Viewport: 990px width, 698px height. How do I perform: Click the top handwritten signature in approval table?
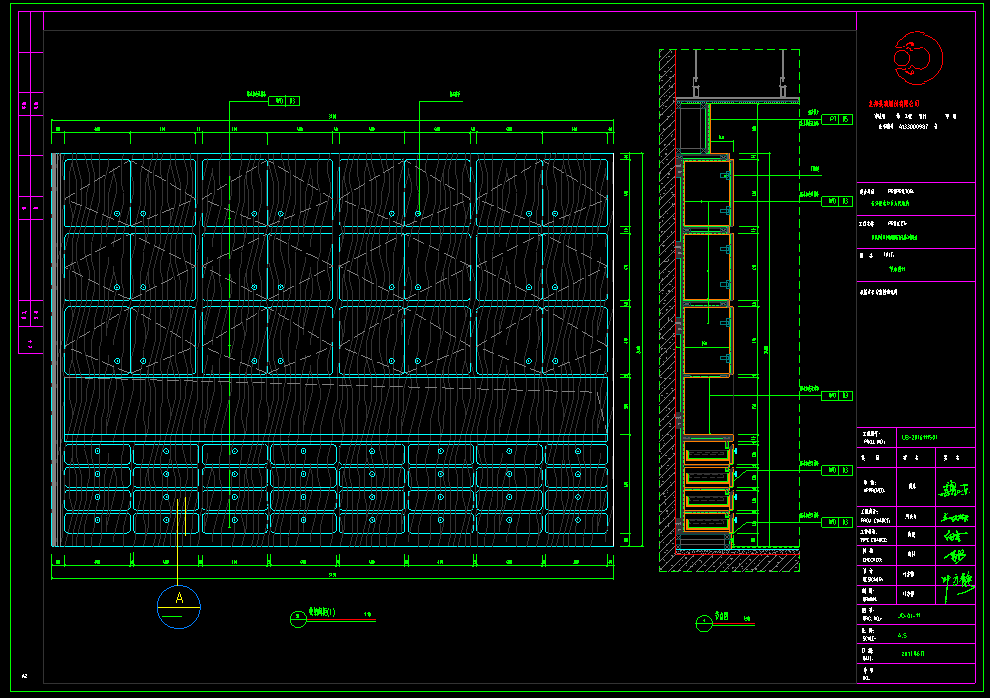[955, 489]
